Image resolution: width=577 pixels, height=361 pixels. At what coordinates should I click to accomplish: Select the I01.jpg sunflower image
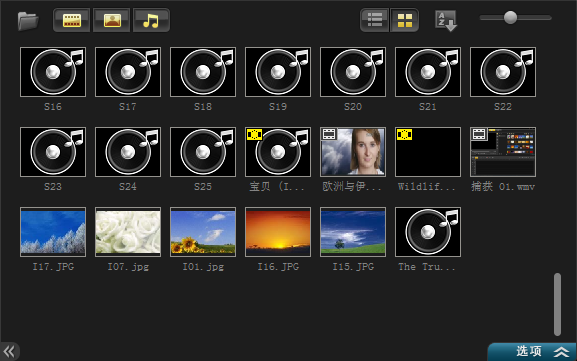tap(203, 232)
